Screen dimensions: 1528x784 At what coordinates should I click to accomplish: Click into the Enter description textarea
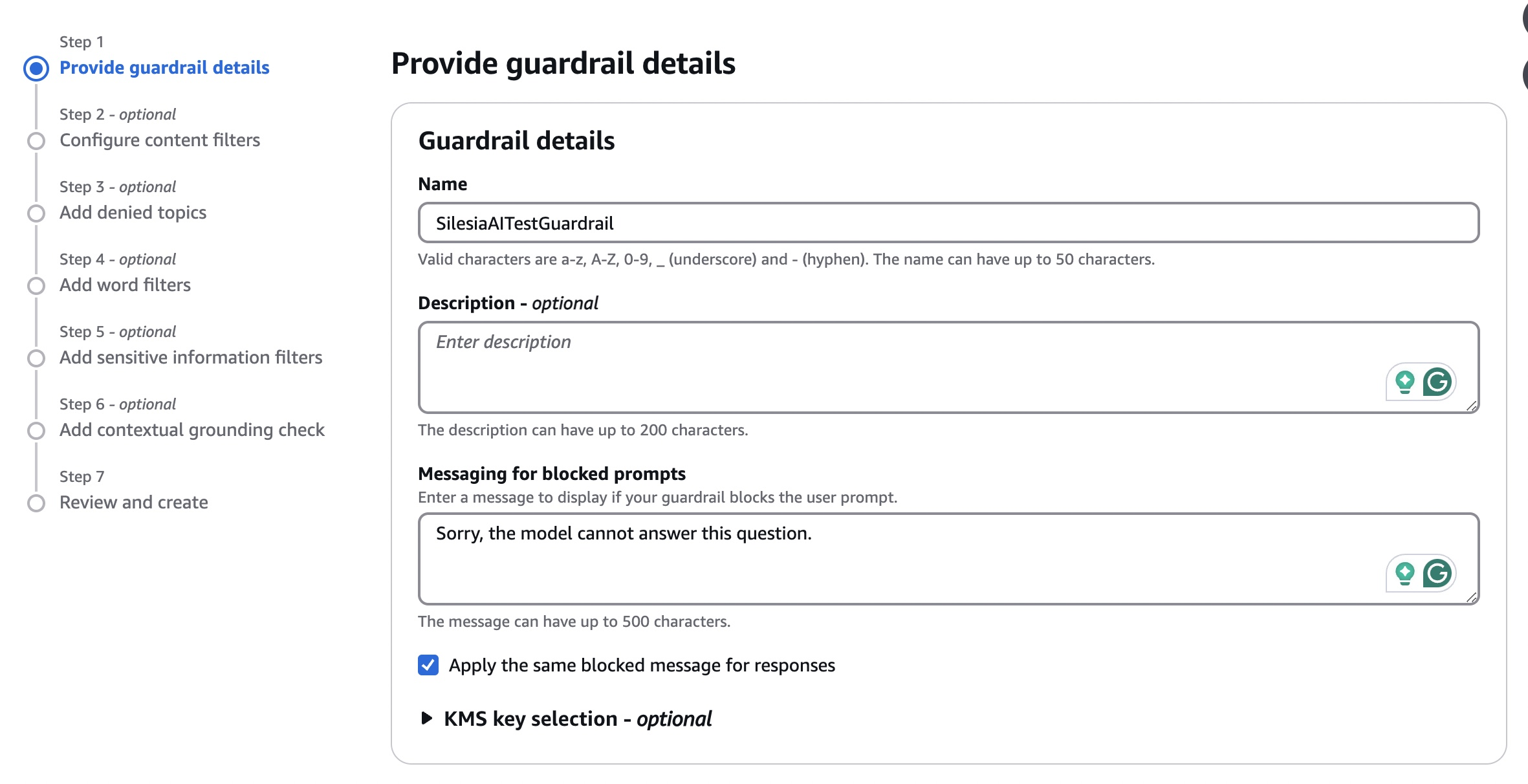[x=948, y=367]
